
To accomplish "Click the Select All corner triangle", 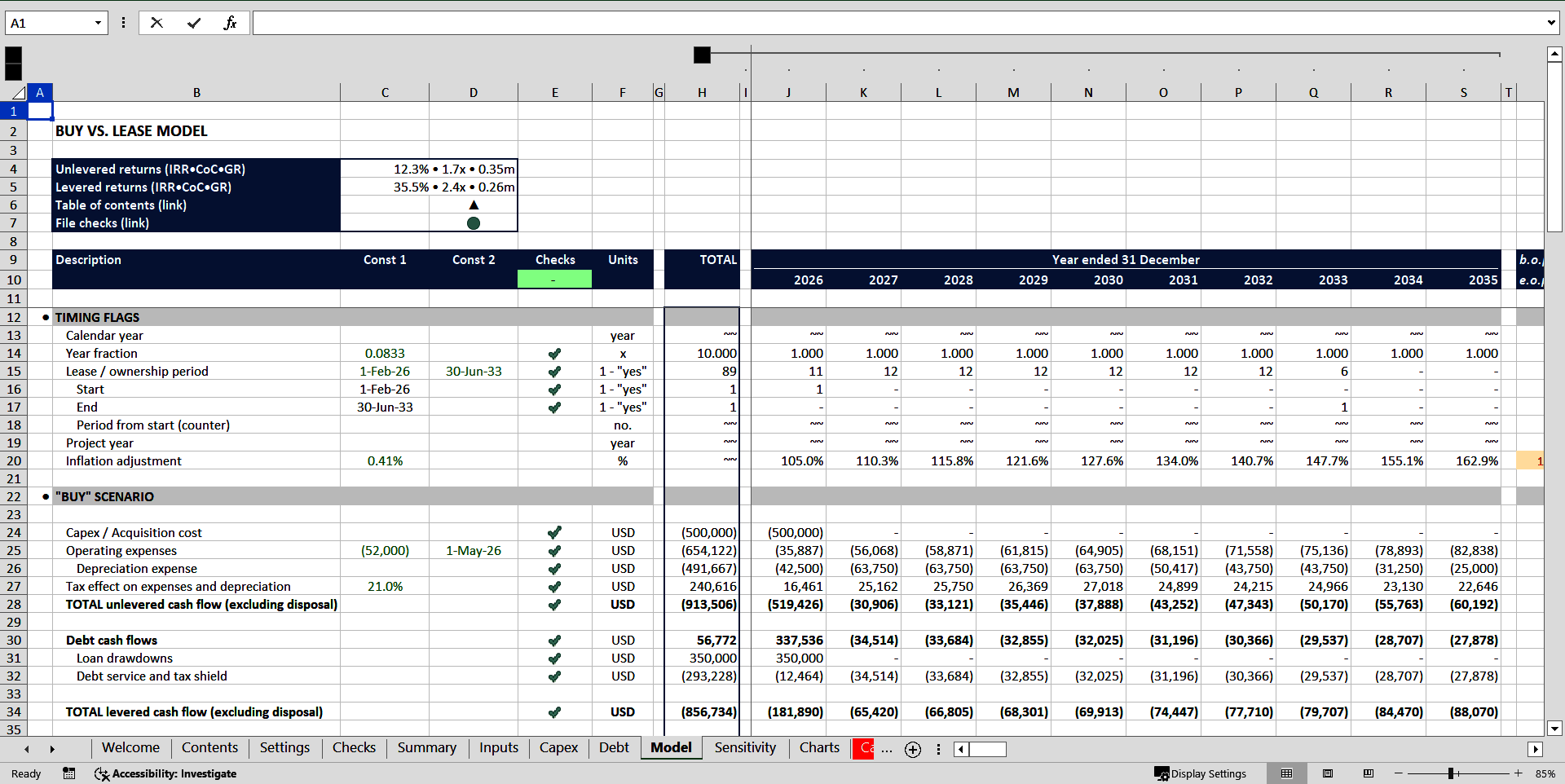I will coord(17,93).
